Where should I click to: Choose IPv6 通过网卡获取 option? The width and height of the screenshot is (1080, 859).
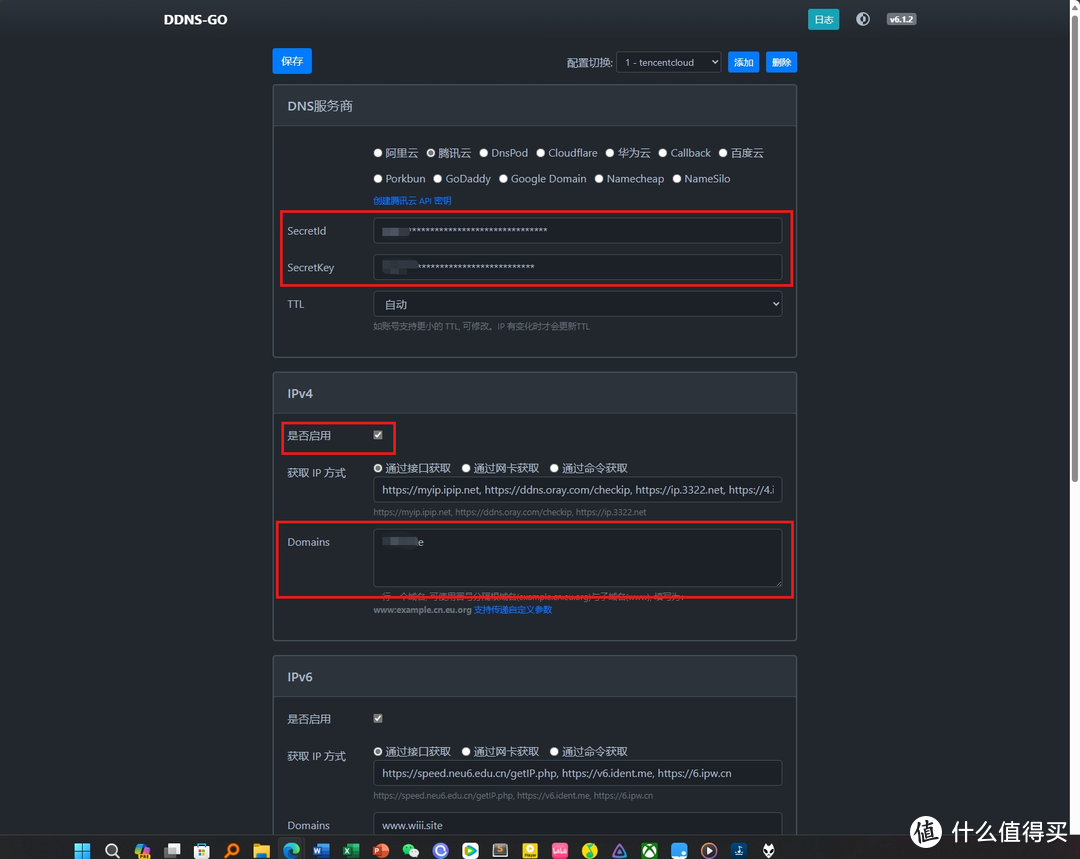466,752
